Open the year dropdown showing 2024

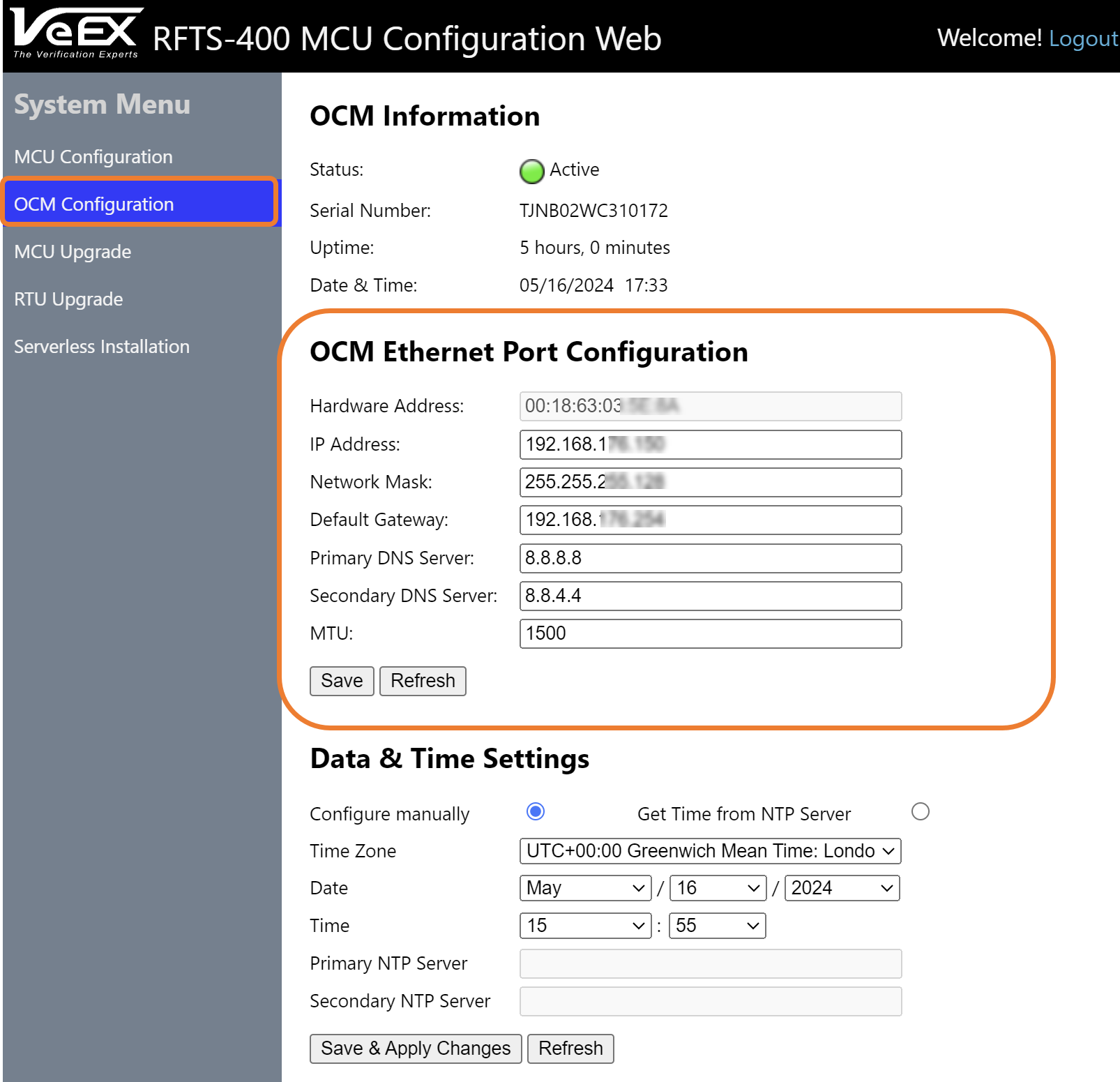tap(842, 888)
